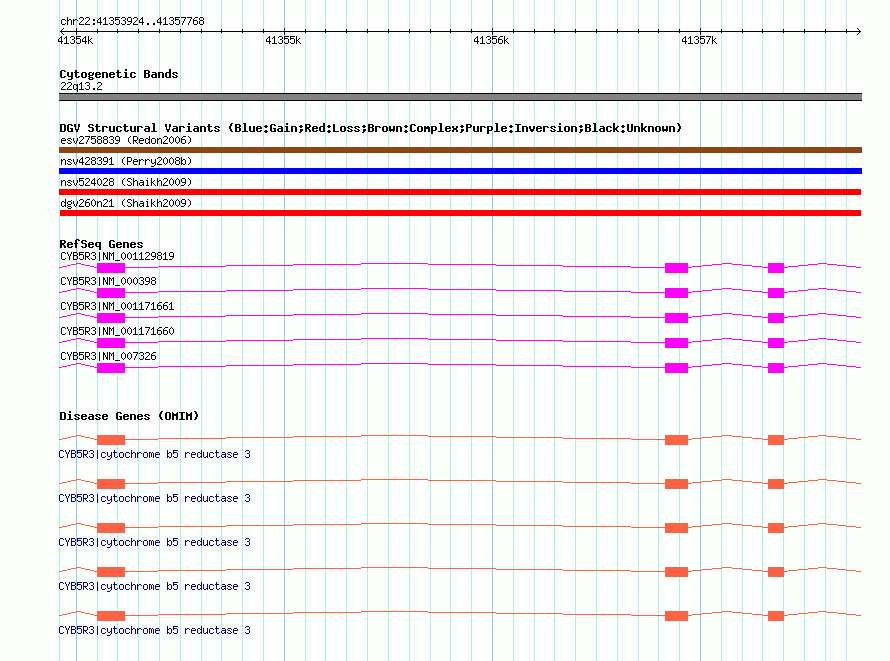Screen dimensions: 890x661
Task: Click the rightmost exon of NM_001171661
Action: (x=776, y=318)
